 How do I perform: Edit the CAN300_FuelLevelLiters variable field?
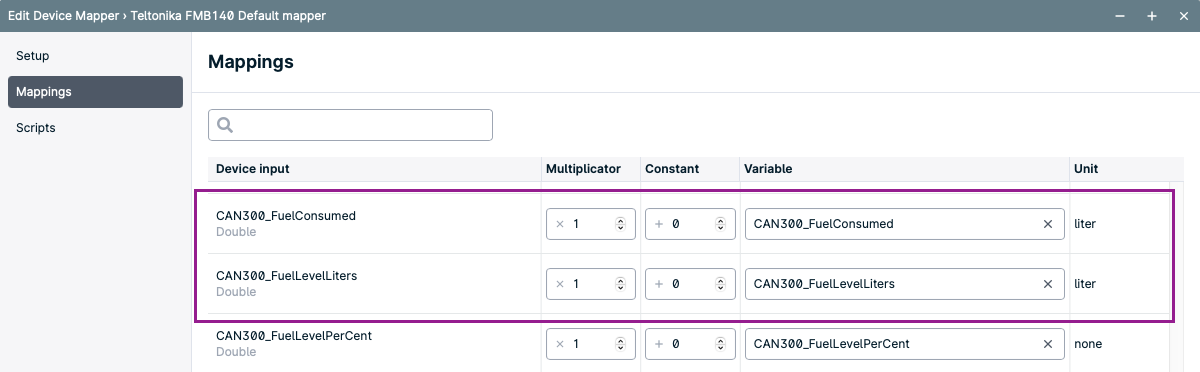tap(905, 284)
